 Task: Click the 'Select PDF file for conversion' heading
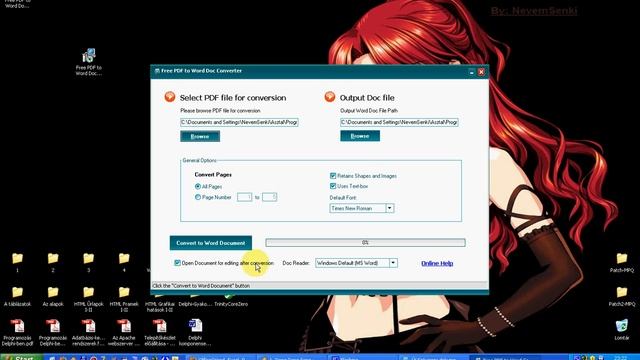point(233,98)
